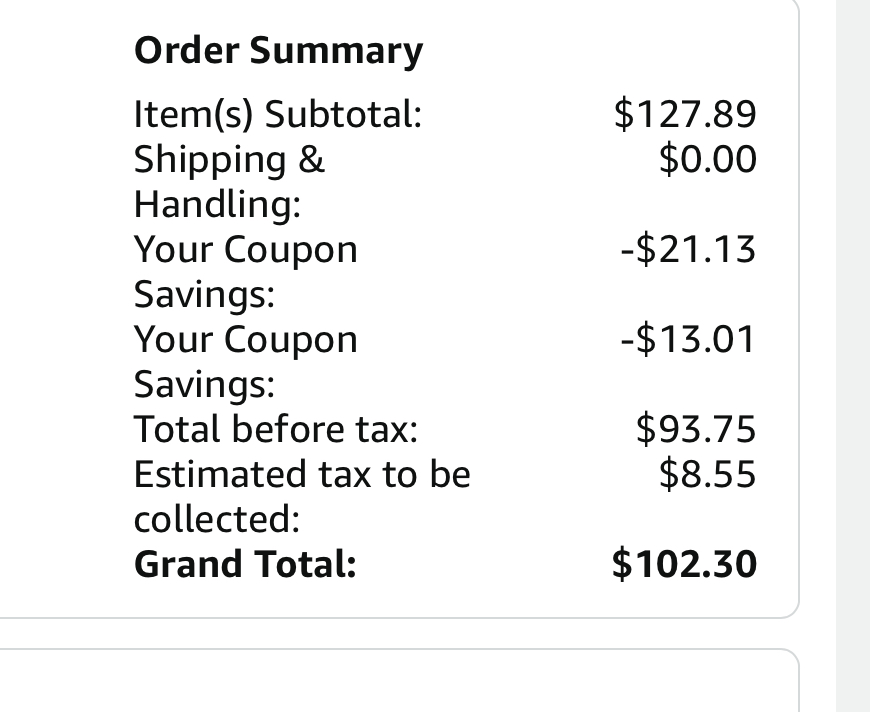Click the gray margin right of the summary
The image size is (870, 712).
coord(852,350)
